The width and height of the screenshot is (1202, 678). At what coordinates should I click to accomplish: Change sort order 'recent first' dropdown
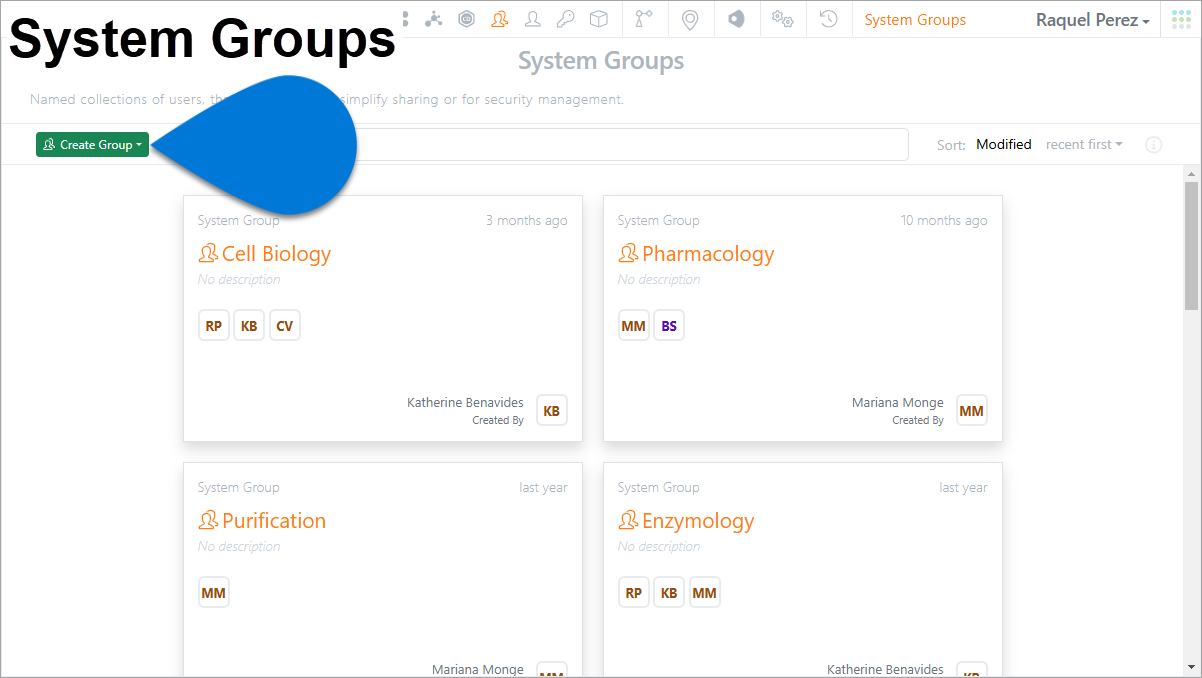(x=1084, y=145)
